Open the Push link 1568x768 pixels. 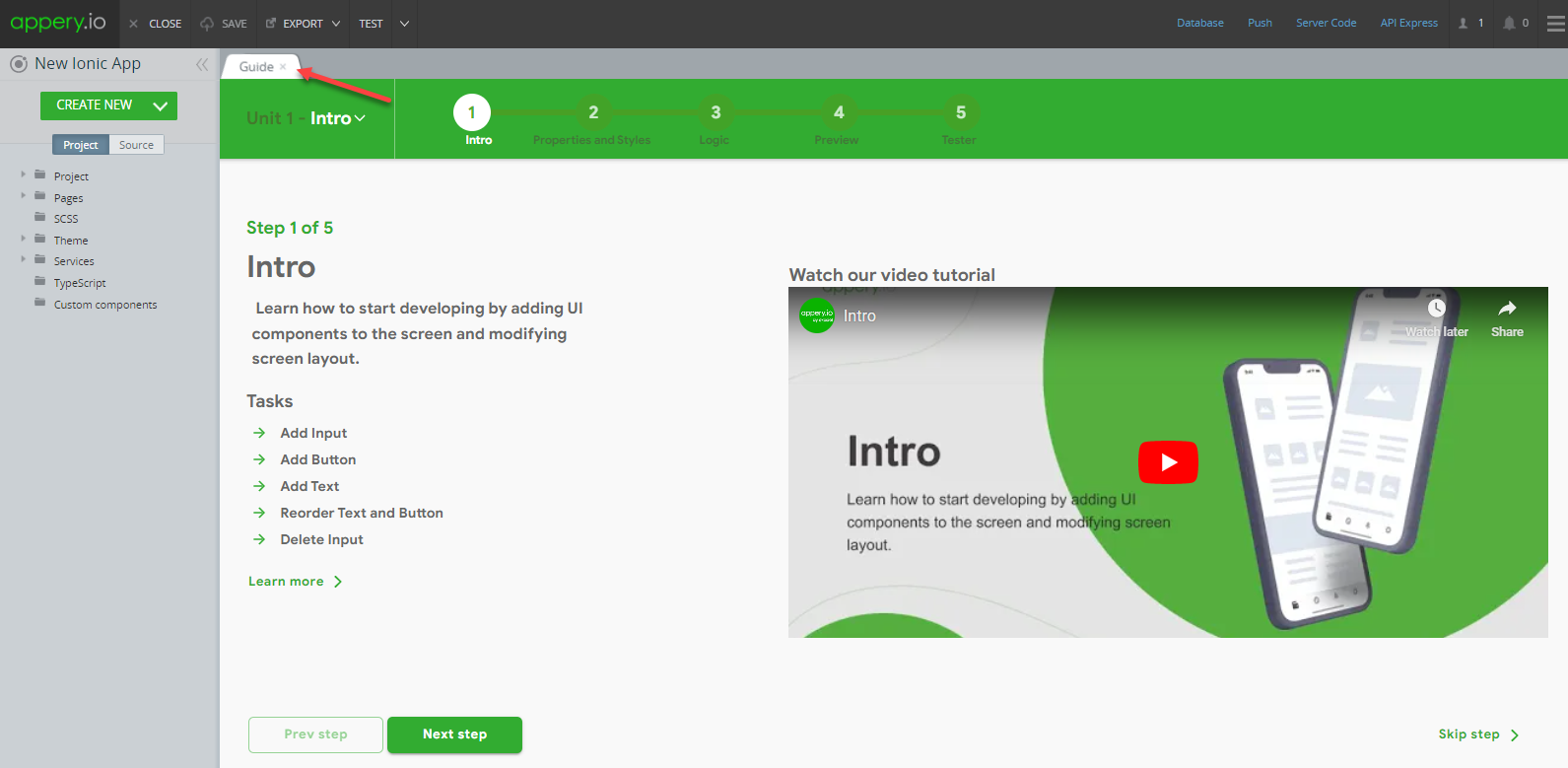click(x=1260, y=23)
